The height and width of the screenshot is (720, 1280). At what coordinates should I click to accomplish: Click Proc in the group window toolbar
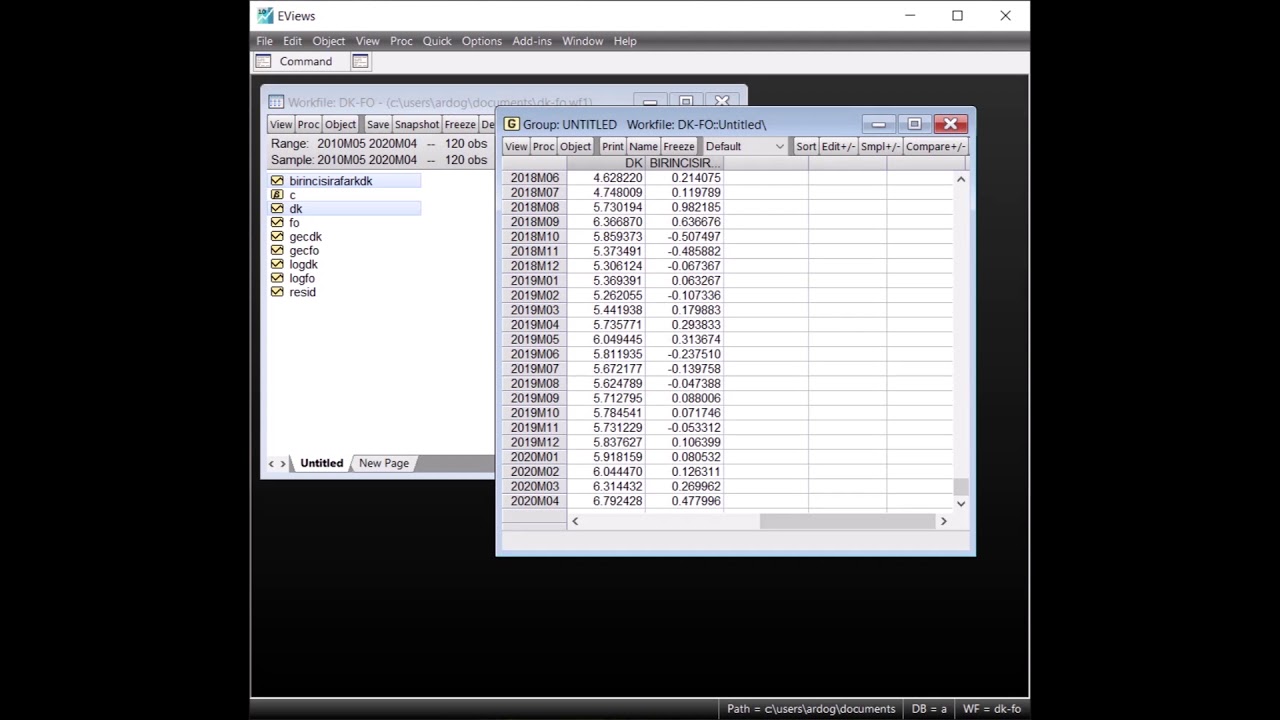point(543,146)
